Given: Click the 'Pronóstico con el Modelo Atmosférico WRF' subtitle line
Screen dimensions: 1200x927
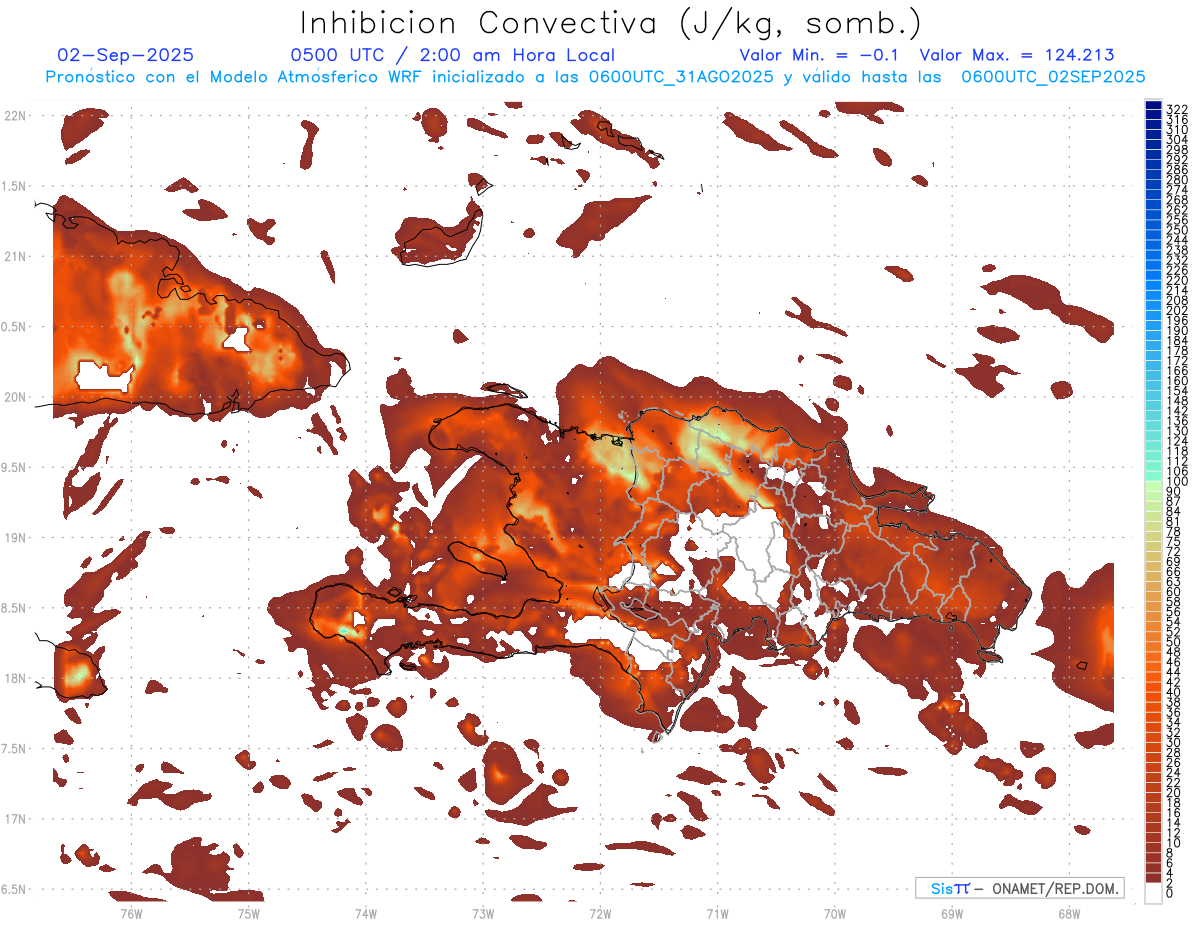Looking at the screenshot, I should (595, 77).
